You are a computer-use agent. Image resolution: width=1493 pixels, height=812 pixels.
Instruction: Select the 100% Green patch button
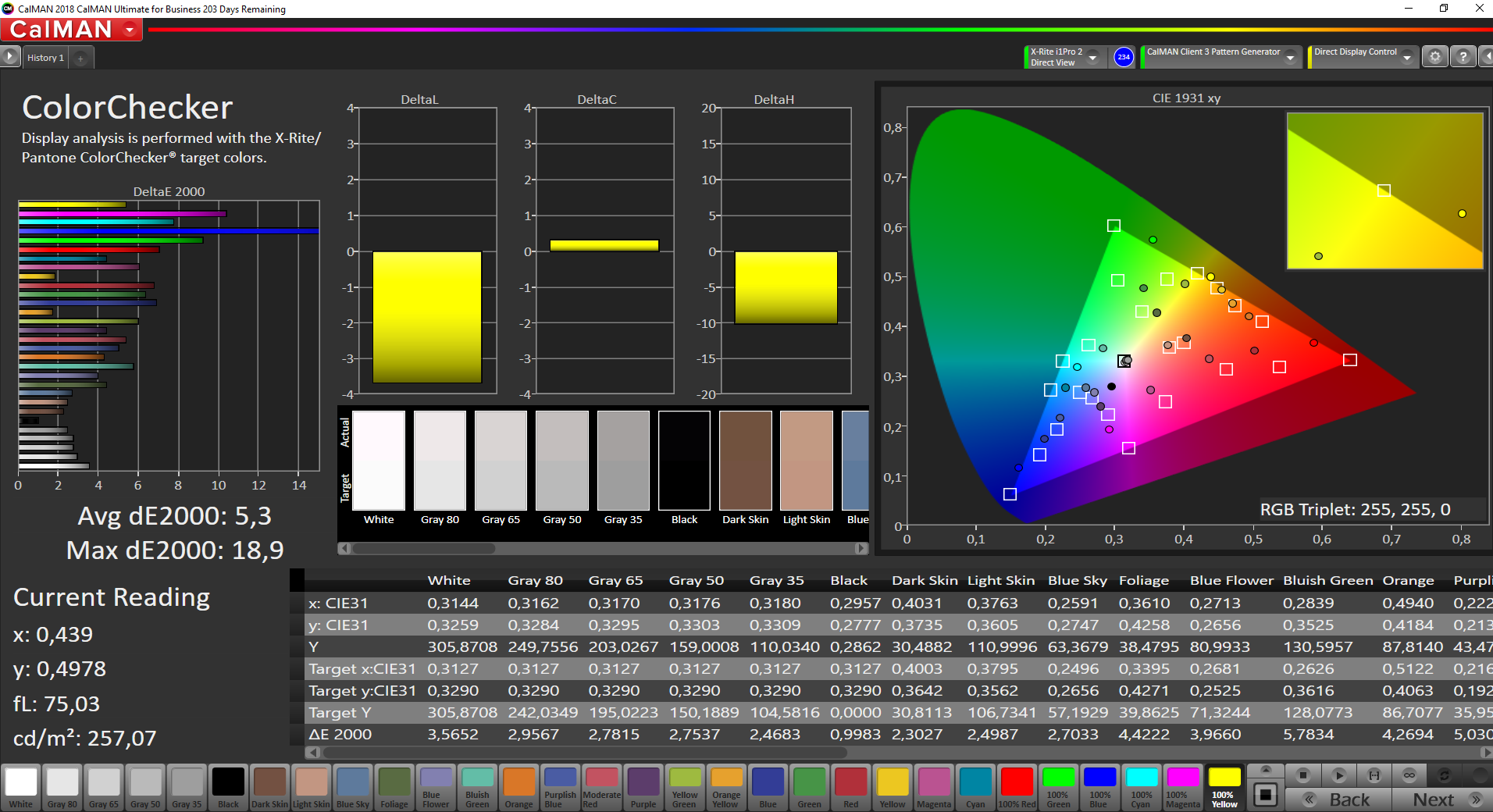click(1058, 788)
